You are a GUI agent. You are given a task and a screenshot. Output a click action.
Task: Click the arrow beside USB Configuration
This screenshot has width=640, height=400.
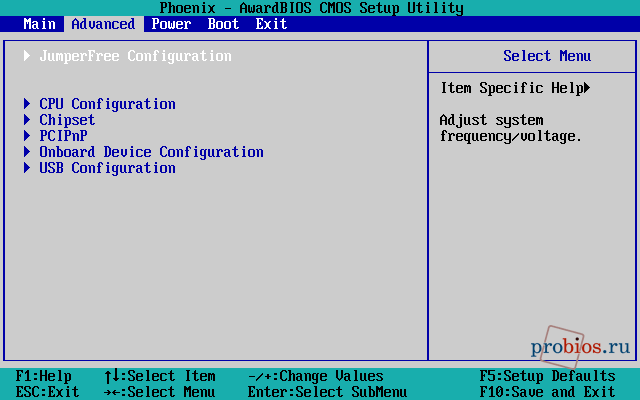pyautogui.click(x=27, y=167)
